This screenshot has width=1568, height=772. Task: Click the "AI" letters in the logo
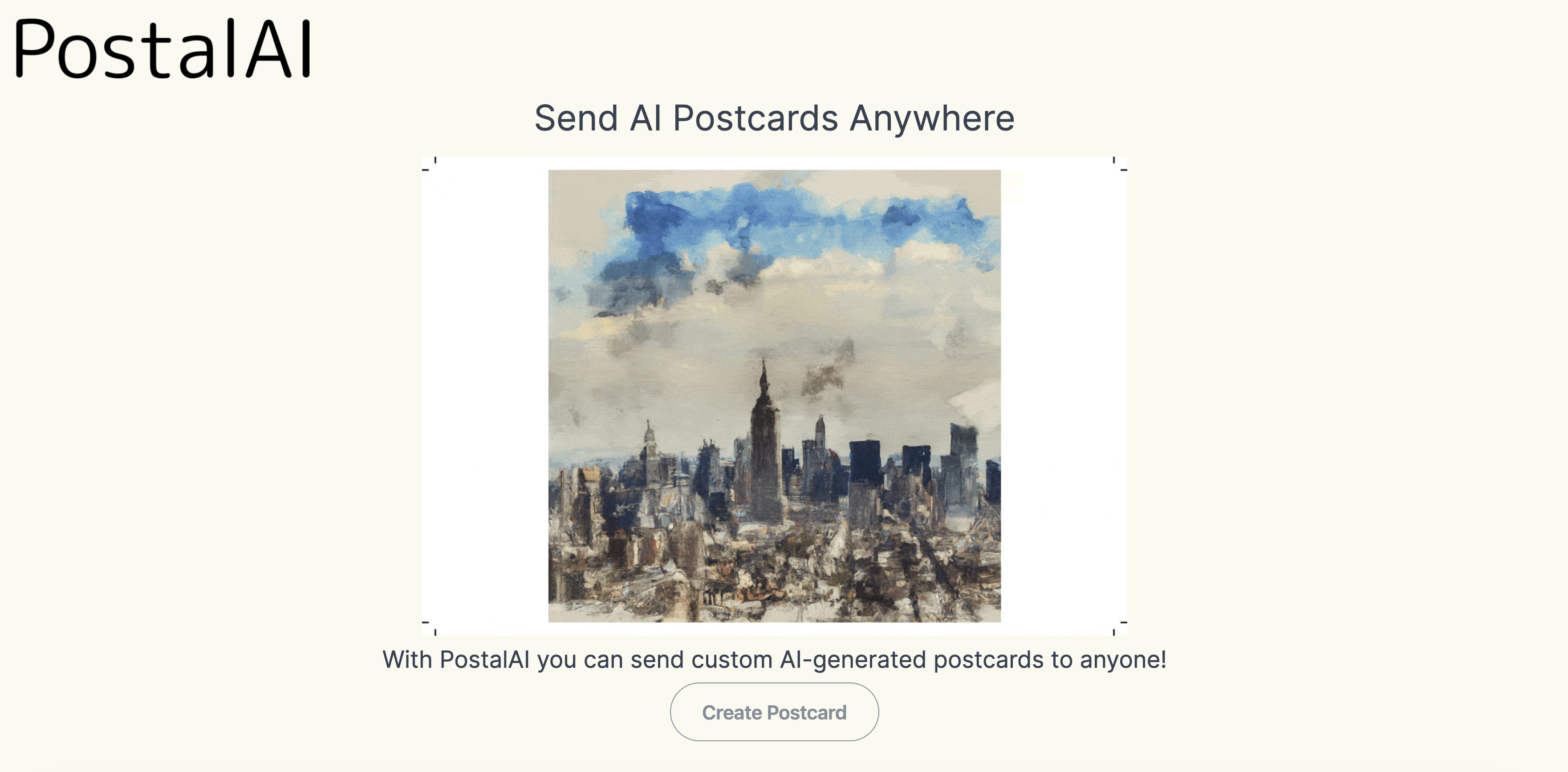280,49
